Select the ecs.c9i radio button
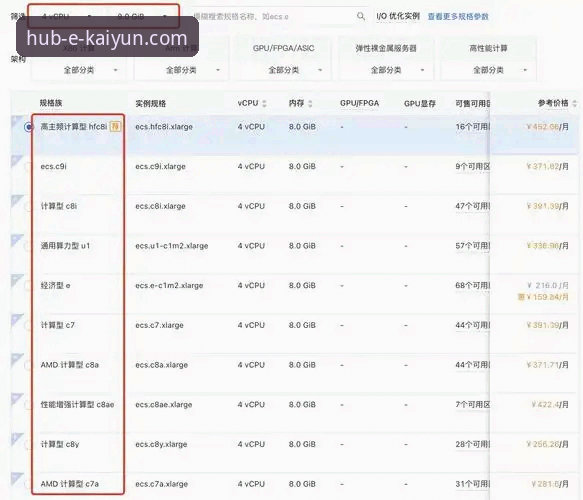Screen dimensions: 583x500 point(29,167)
